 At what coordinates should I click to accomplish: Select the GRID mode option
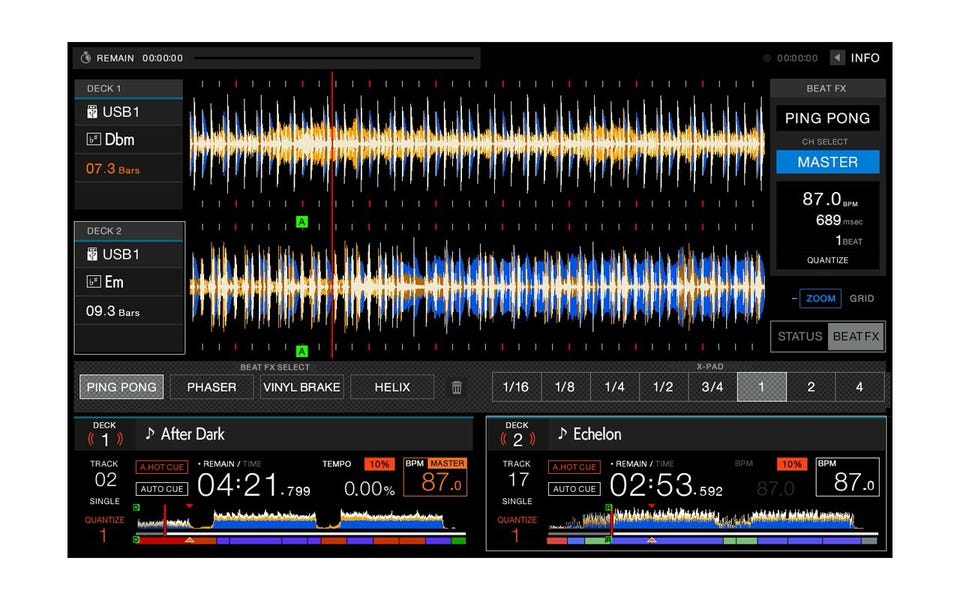point(861,298)
